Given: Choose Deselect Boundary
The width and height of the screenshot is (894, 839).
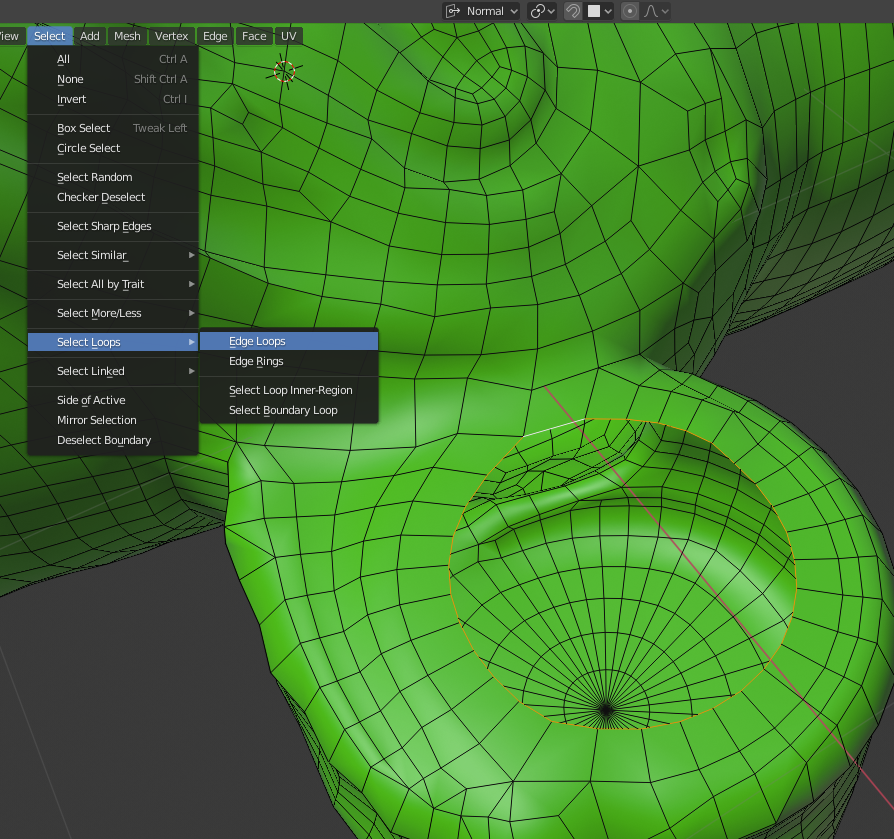Looking at the screenshot, I should pos(113,440).
